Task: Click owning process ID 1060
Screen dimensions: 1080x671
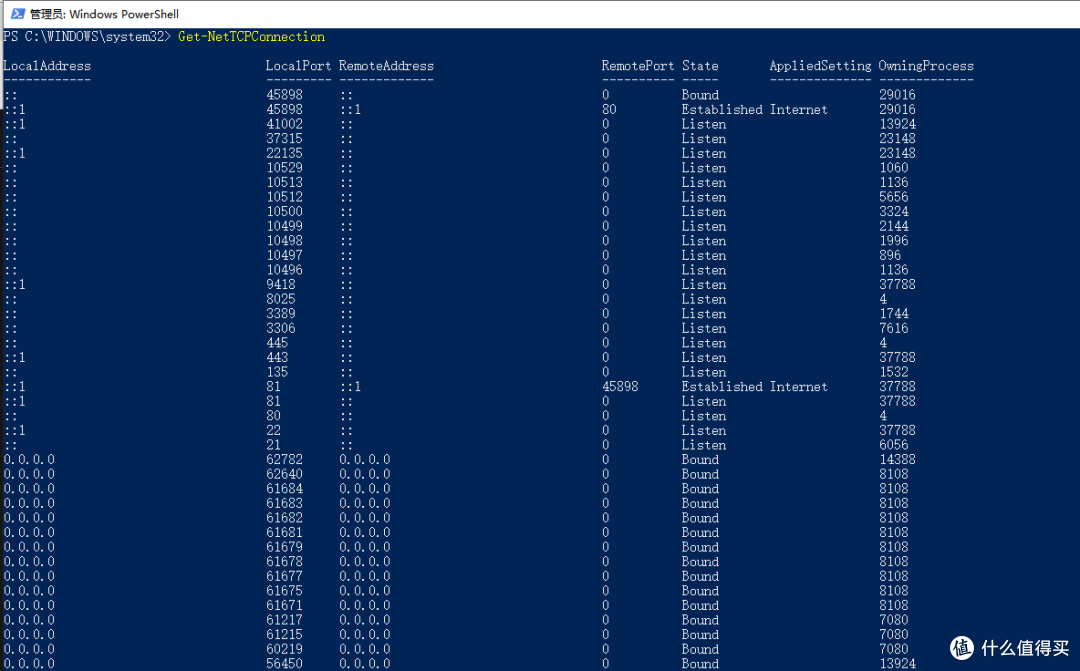Action: [893, 167]
